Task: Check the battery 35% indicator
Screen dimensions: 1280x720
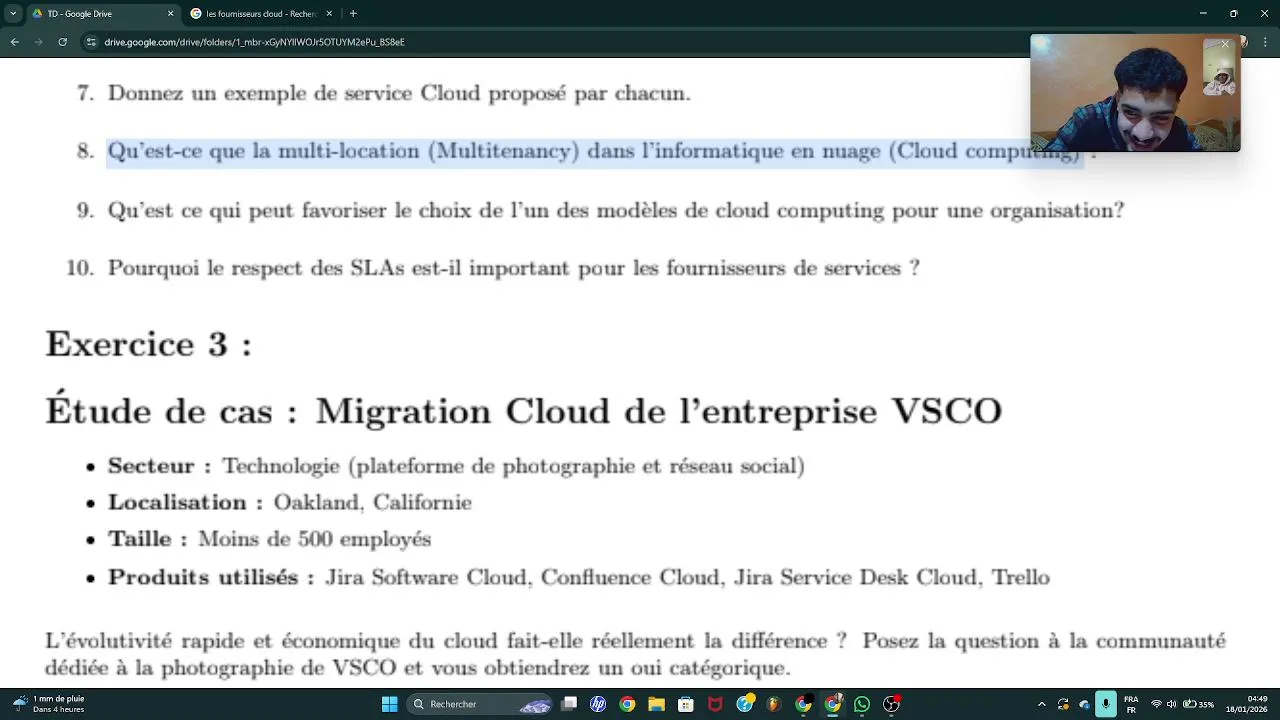Action: (x=1200, y=704)
